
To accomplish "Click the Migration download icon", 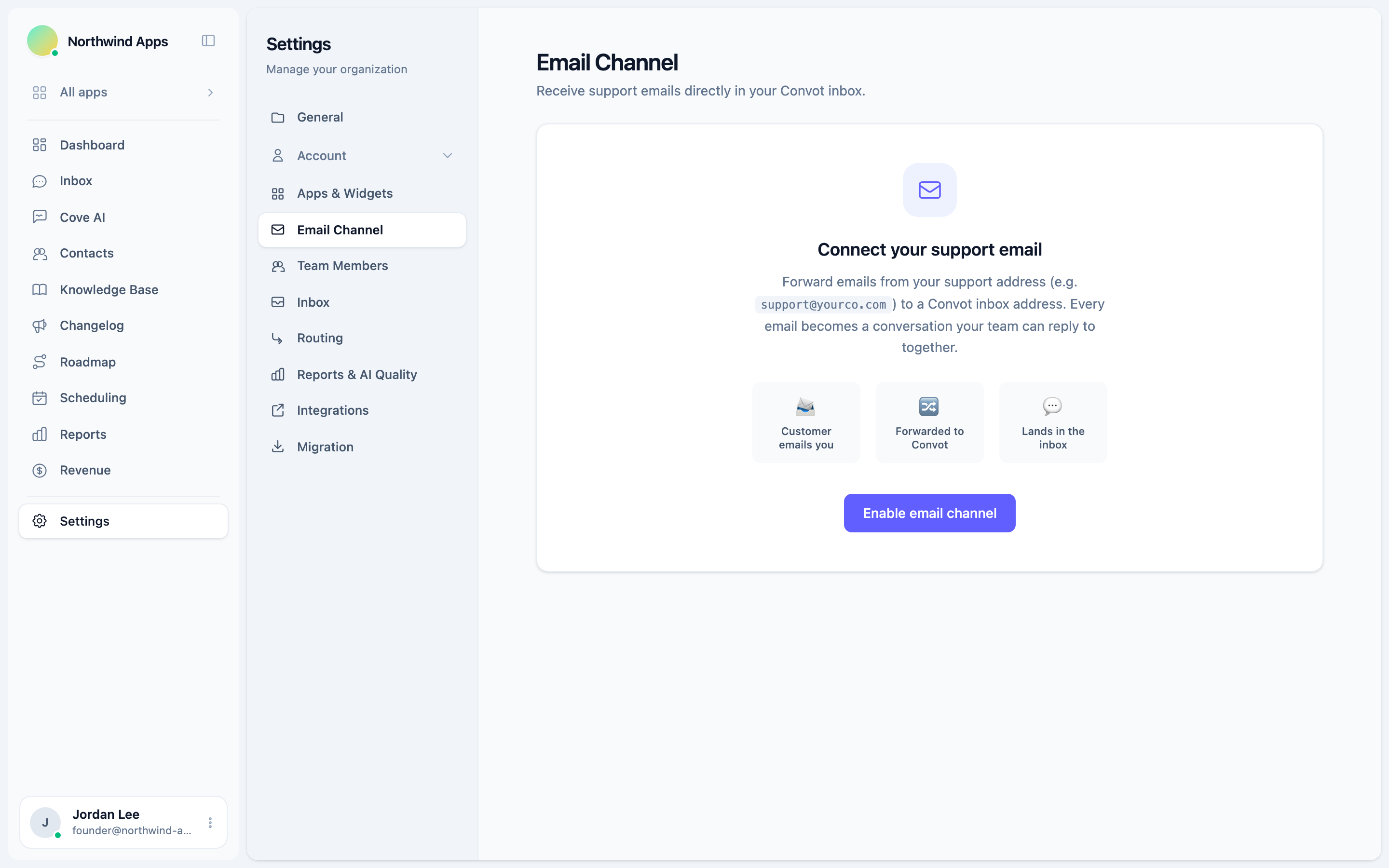I will tap(278, 447).
